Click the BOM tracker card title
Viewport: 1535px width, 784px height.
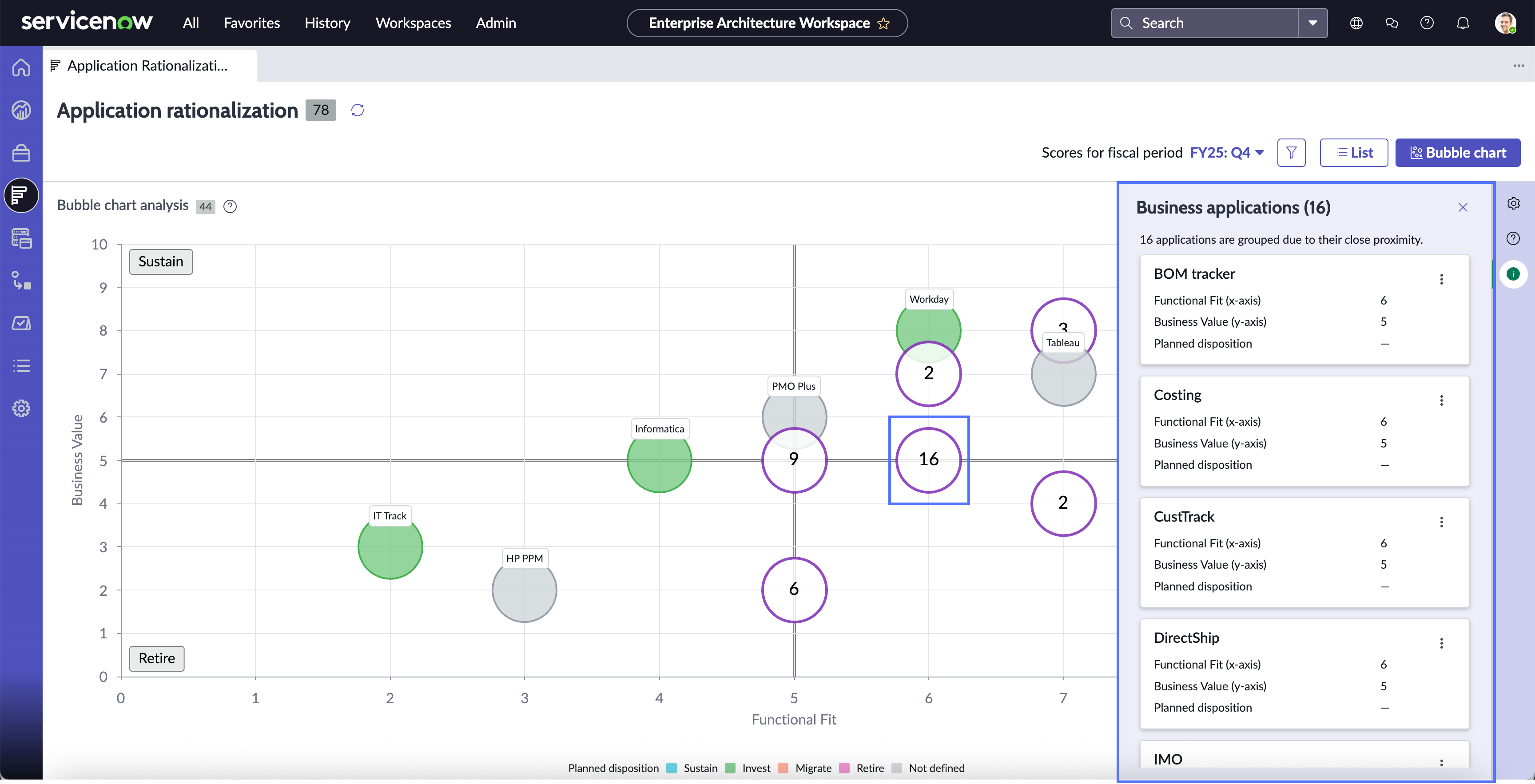point(1194,273)
